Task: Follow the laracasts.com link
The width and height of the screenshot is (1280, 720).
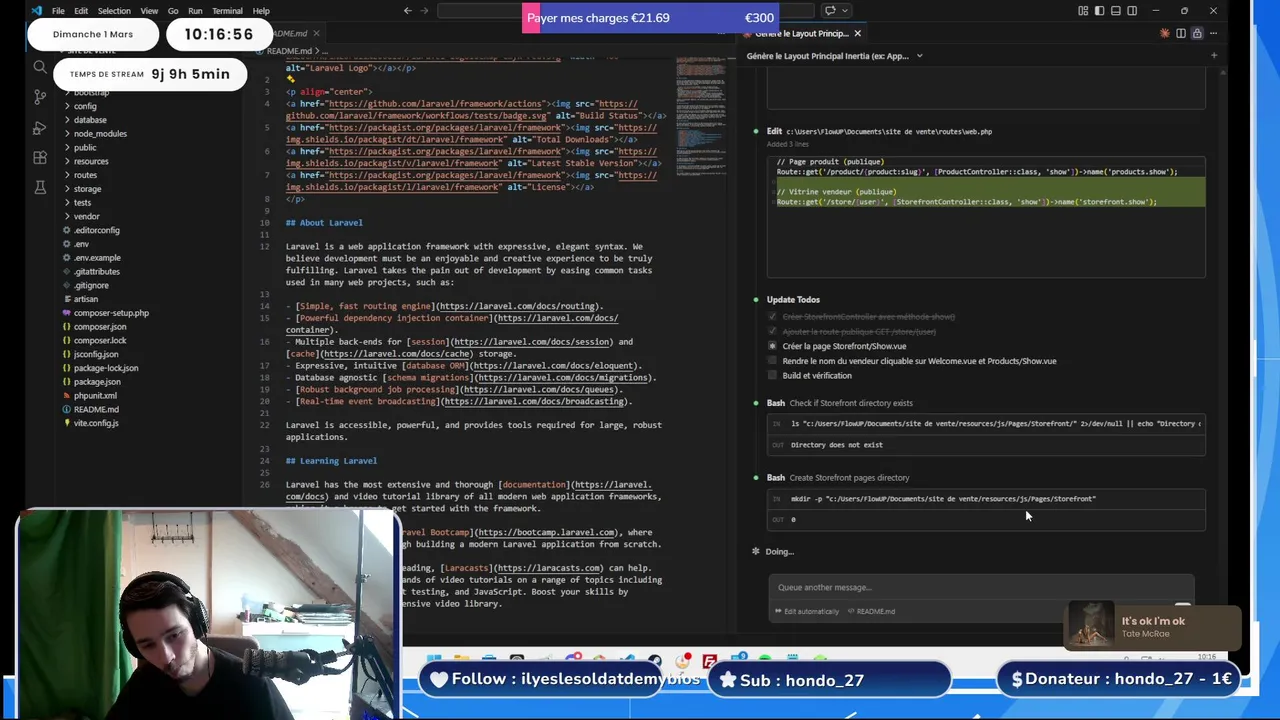Action: coord(549,568)
